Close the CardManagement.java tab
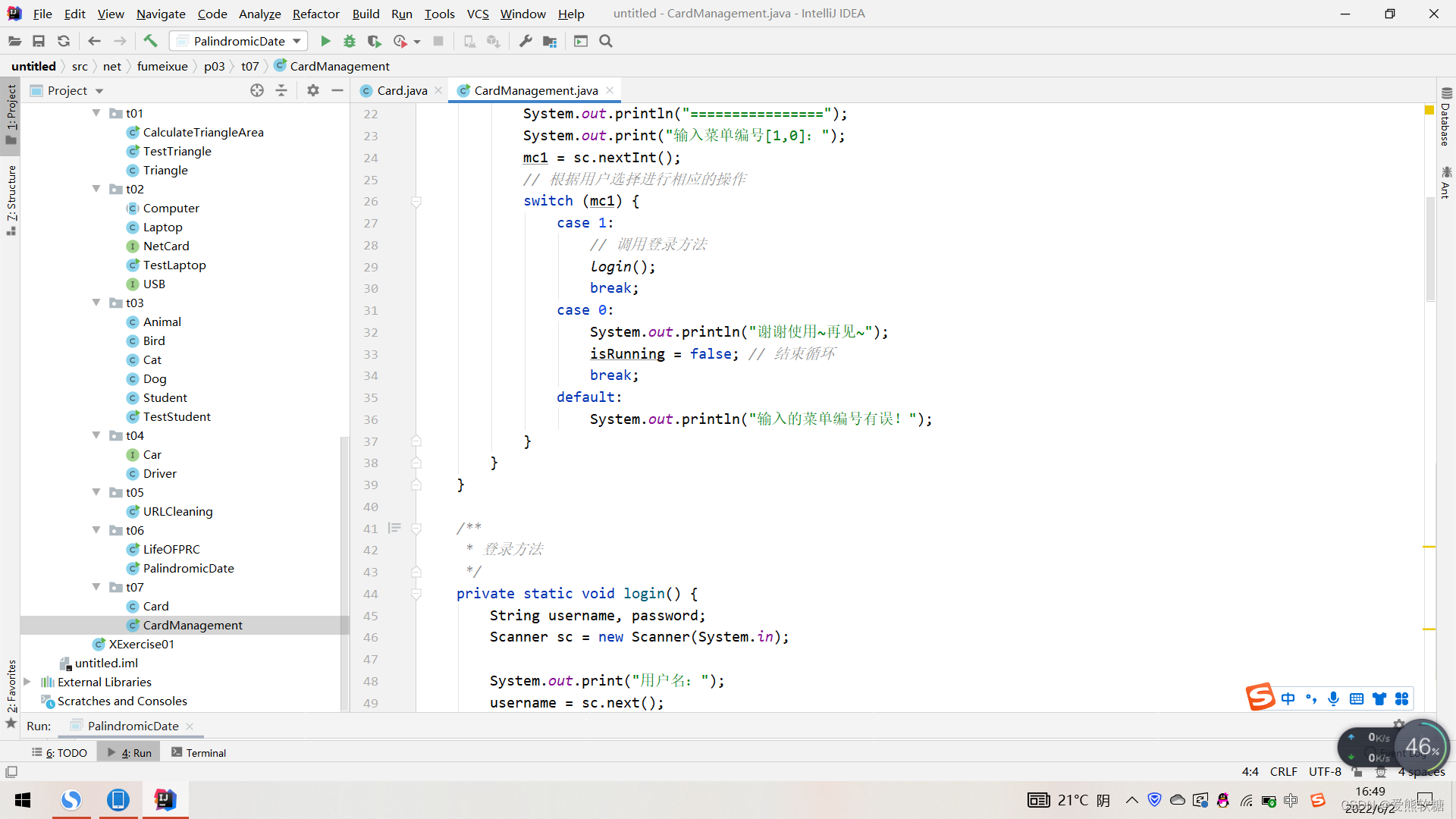The width and height of the screenshot is (1456, 819). point(610,90)
